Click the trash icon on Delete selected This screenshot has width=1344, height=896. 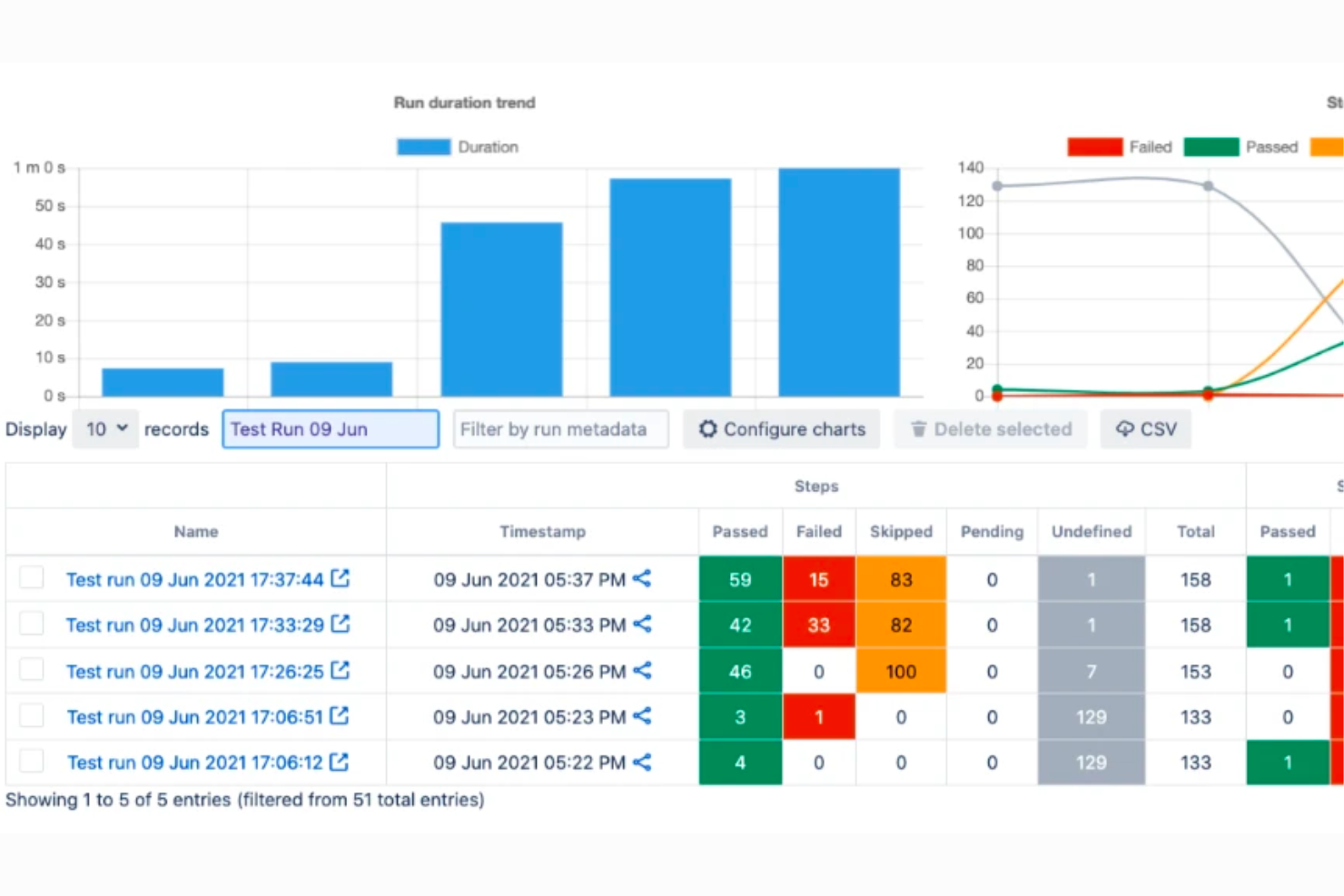click(x=918, y=428)
